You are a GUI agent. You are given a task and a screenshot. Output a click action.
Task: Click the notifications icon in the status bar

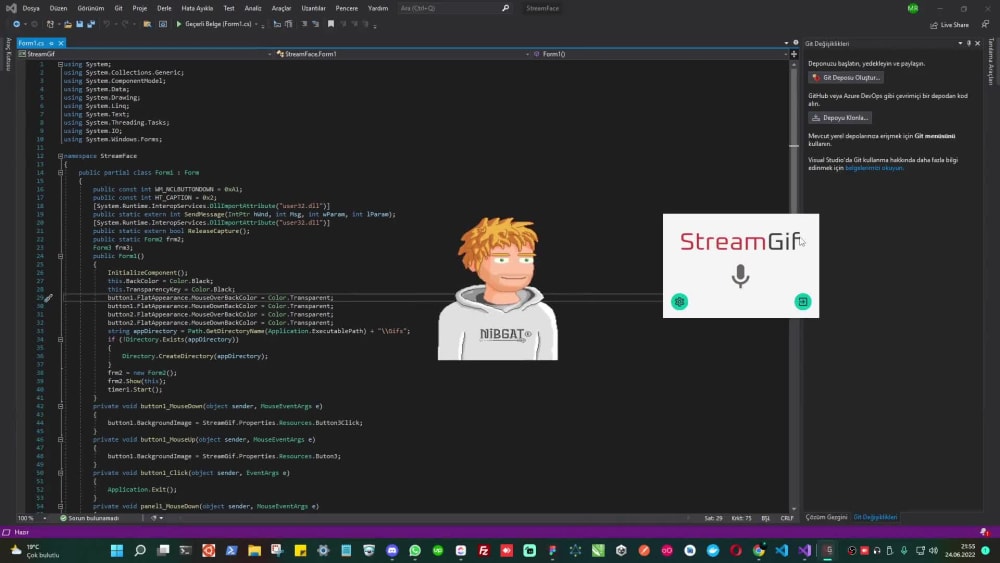click(984, 532)
